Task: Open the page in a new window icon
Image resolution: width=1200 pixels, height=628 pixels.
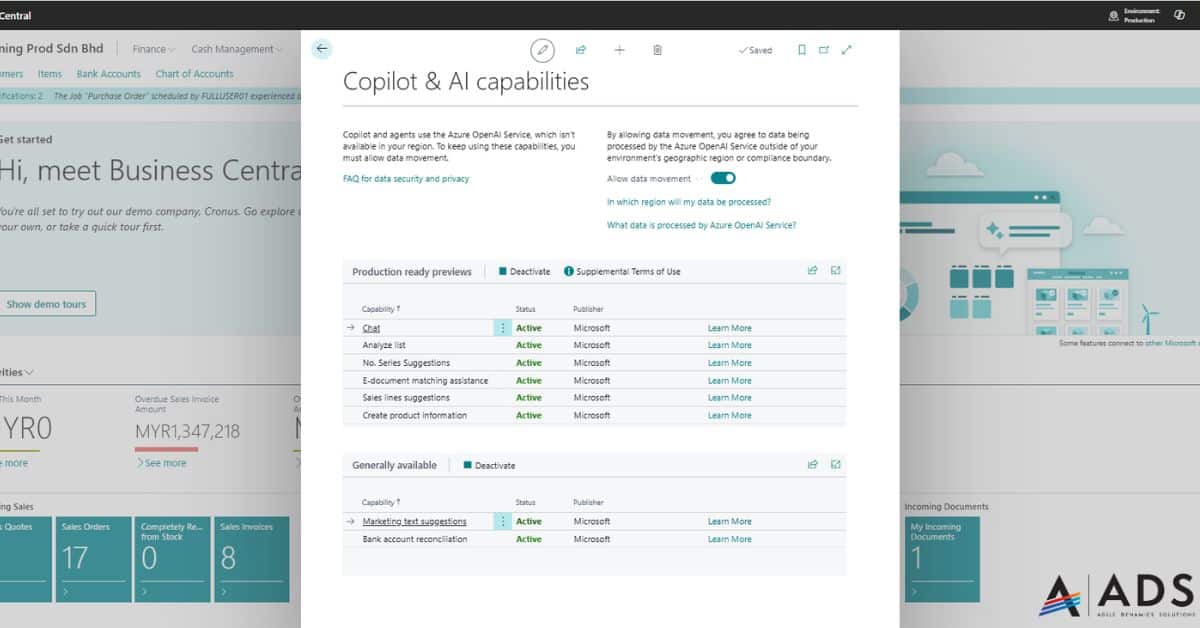Action: [x=823, y=49]
